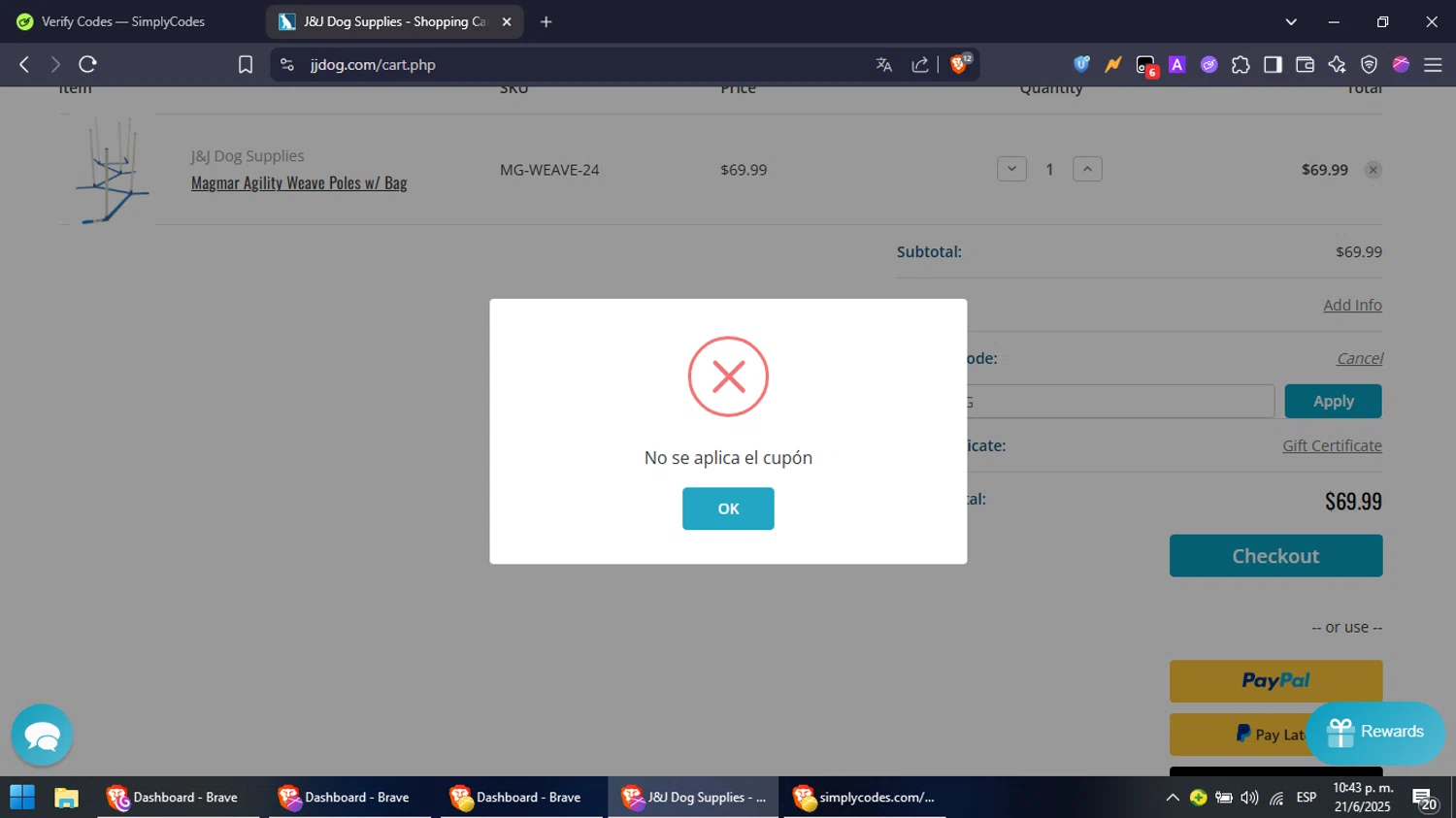
Task: Toggle the browser sidebar panel
Action: [1273, 64]
